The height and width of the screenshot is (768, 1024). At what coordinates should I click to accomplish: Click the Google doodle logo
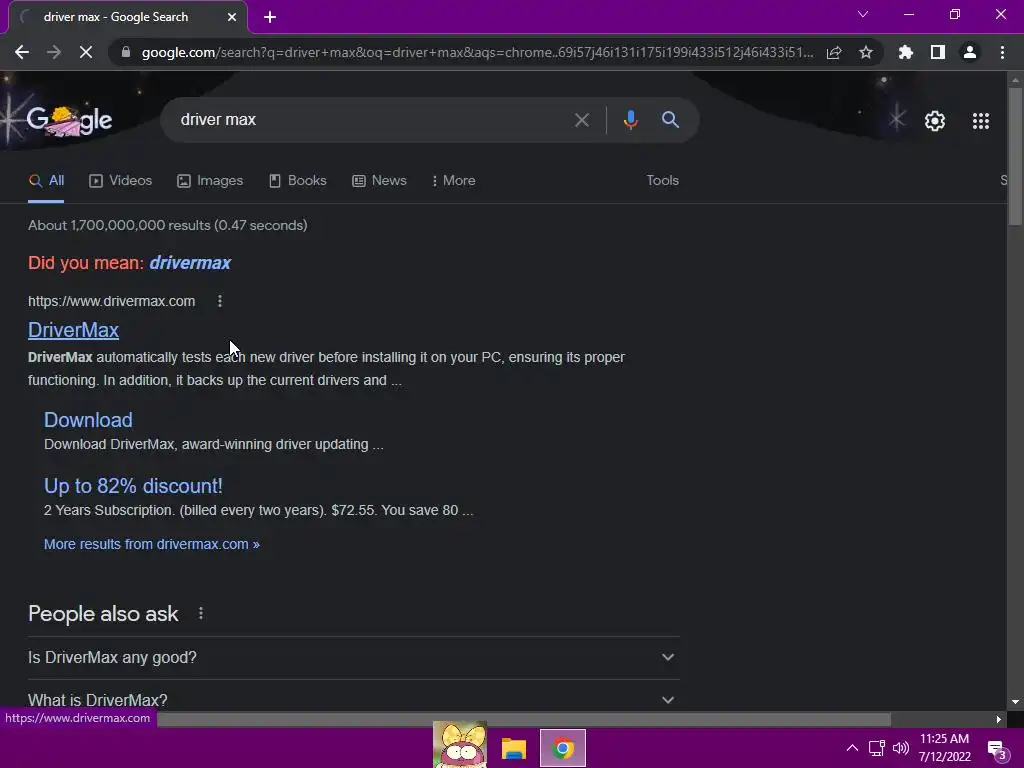(x=70, y=120)
